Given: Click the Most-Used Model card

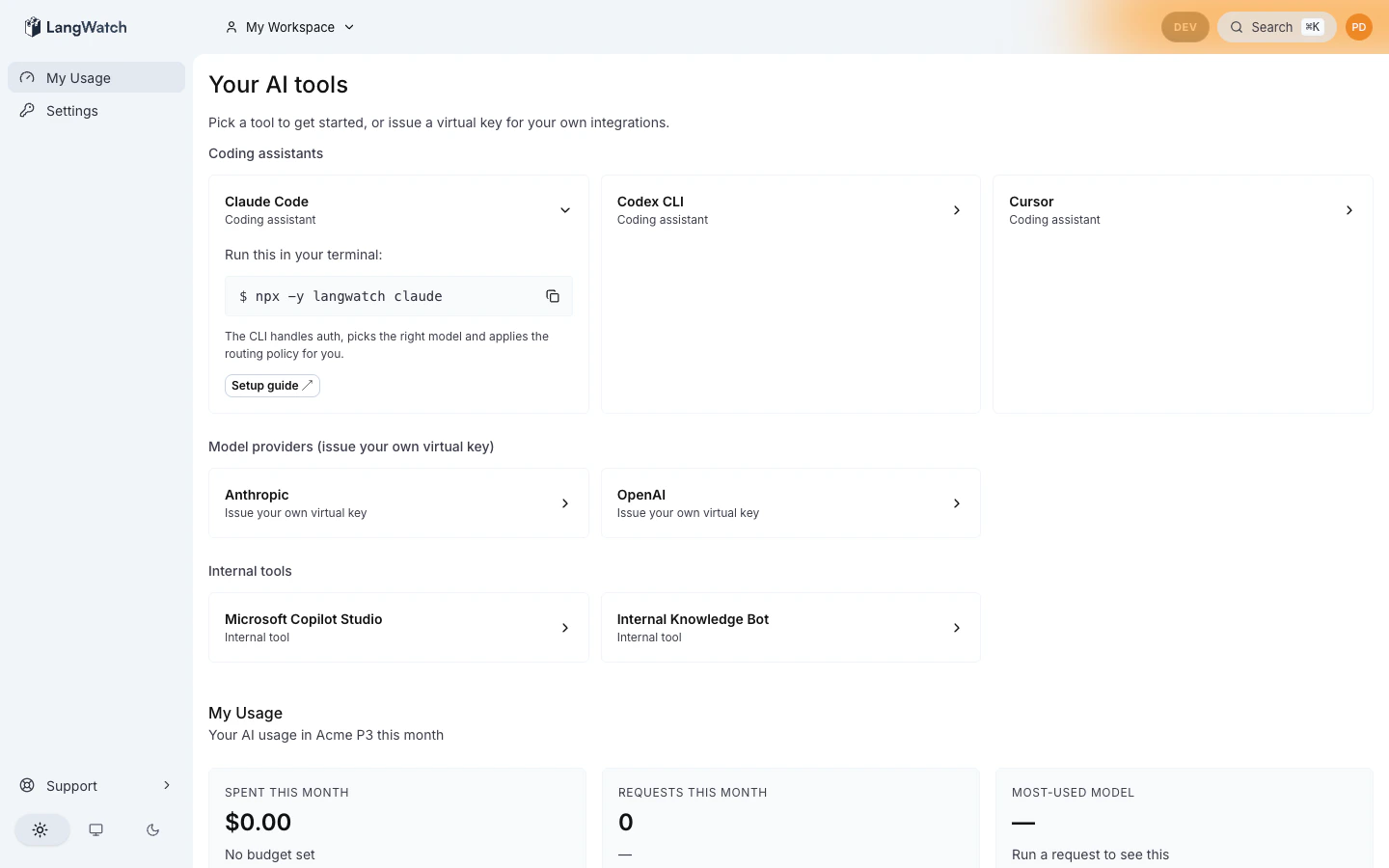Looking at the screenshot, I should pyautogui.click(x=1185, y=818).
